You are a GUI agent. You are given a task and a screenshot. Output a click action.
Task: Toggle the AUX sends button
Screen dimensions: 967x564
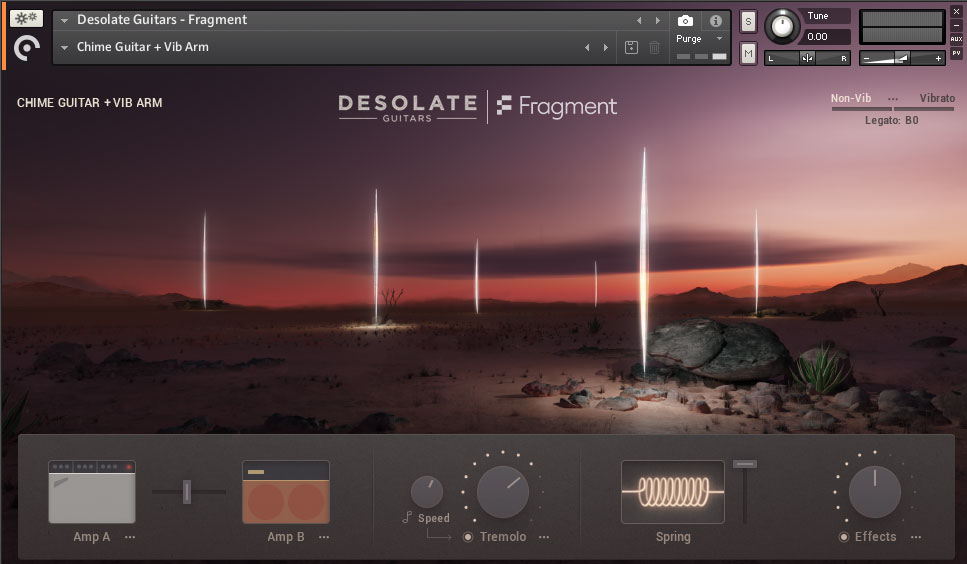pyautogui.click(x=956, y=39)
